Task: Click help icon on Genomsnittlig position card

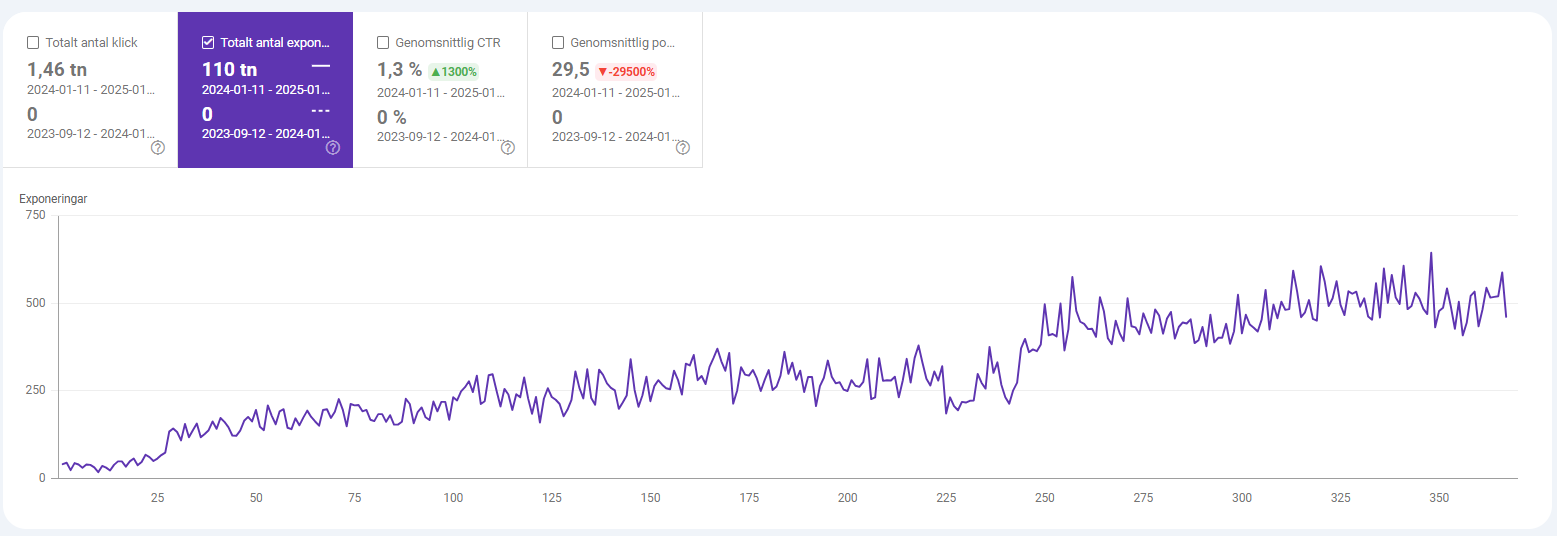Action: 683,148
